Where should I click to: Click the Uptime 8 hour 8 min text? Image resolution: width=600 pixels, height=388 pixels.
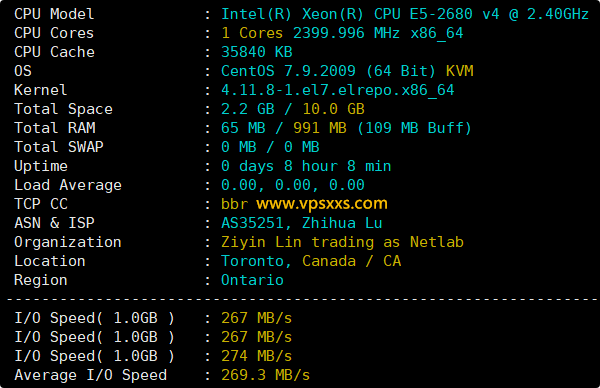338,166
